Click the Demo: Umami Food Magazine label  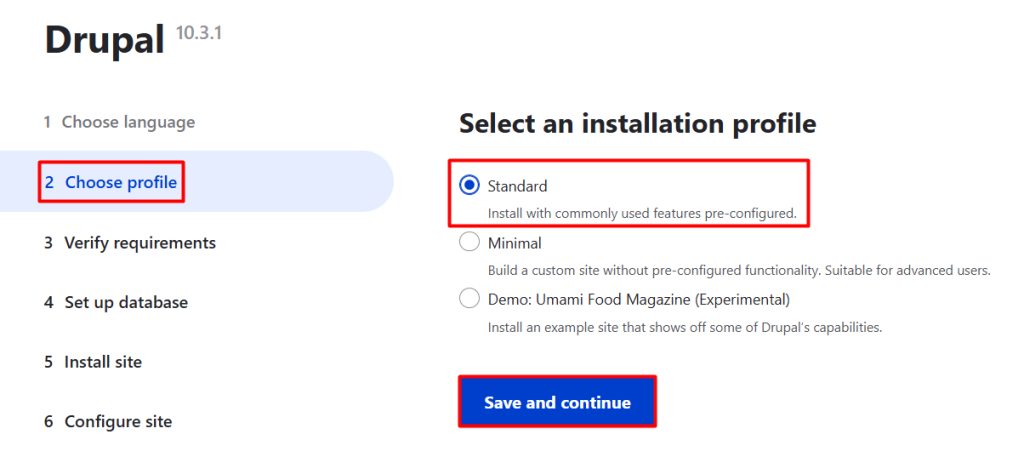(x=639, y=300)
